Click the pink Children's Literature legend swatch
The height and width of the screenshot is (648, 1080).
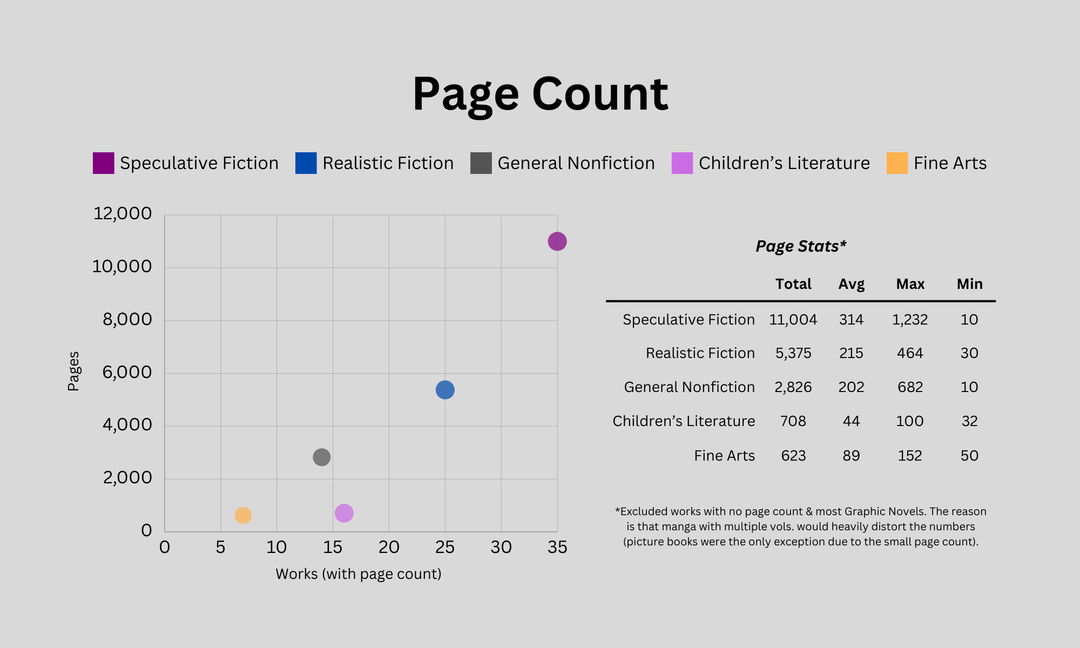[x=682, y=163]
